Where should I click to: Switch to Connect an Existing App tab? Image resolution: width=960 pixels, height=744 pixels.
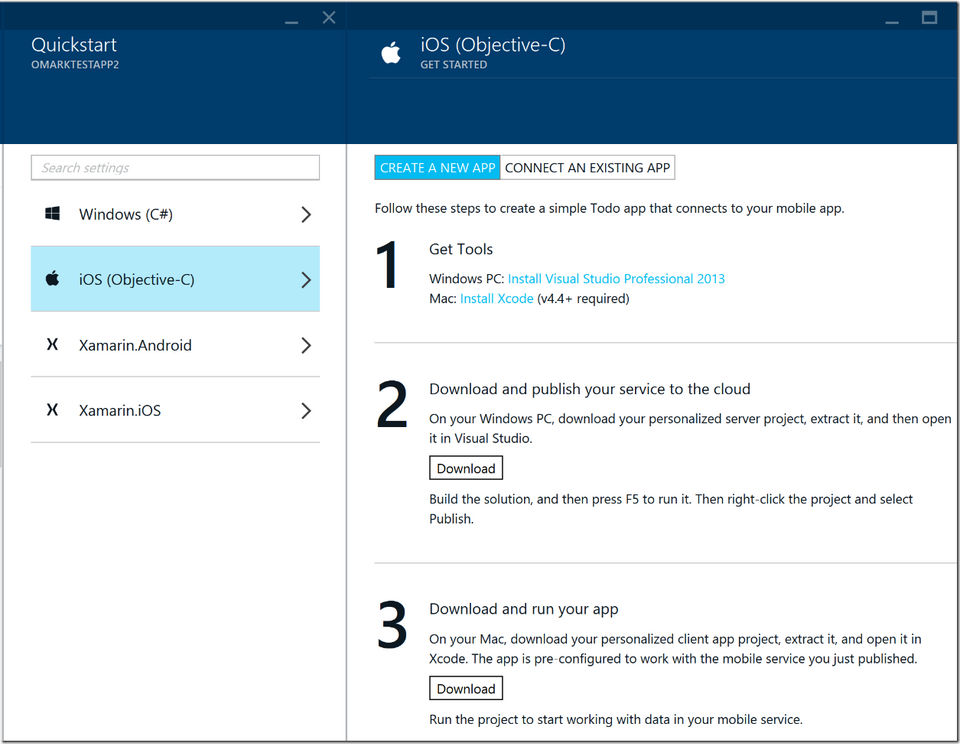click(x=587, y=167)
